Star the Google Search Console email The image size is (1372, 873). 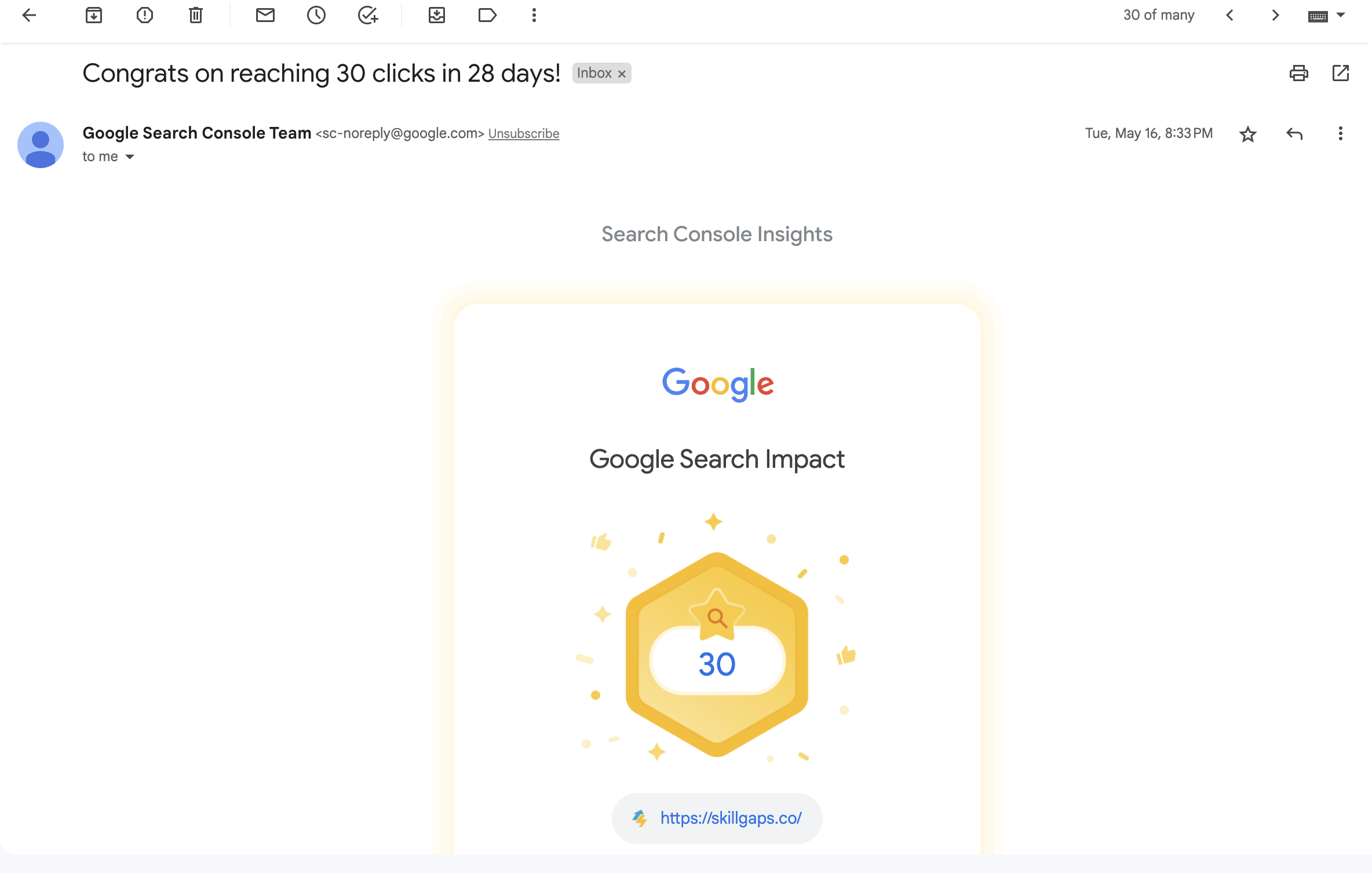click(x=1248, y=134)
